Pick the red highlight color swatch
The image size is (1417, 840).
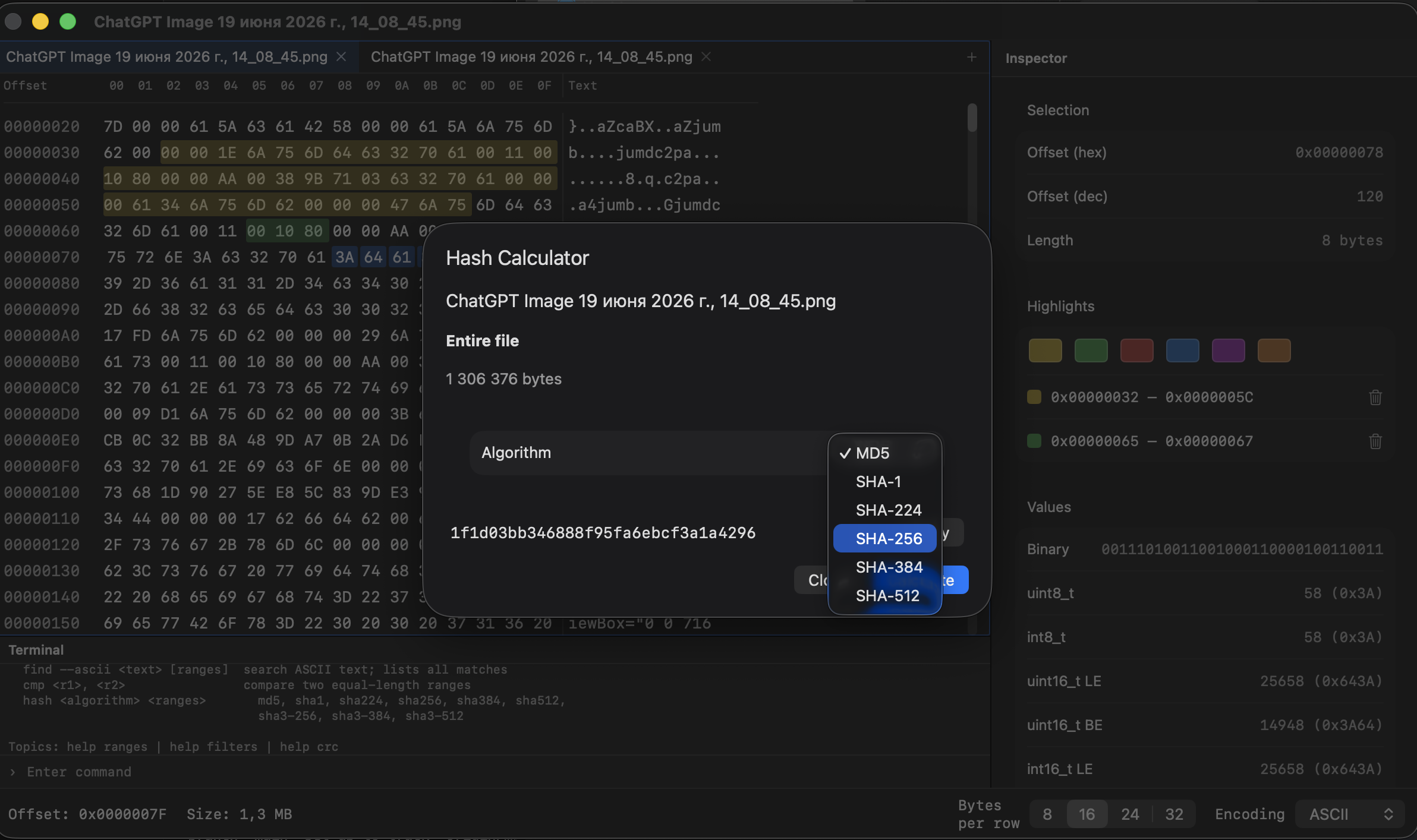[1137, 350]
